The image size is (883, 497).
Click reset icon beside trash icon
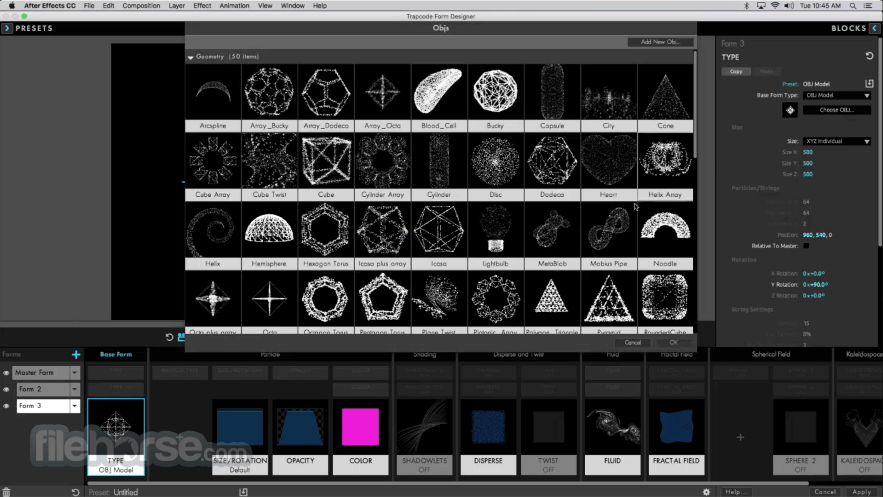tap(75, 492)
